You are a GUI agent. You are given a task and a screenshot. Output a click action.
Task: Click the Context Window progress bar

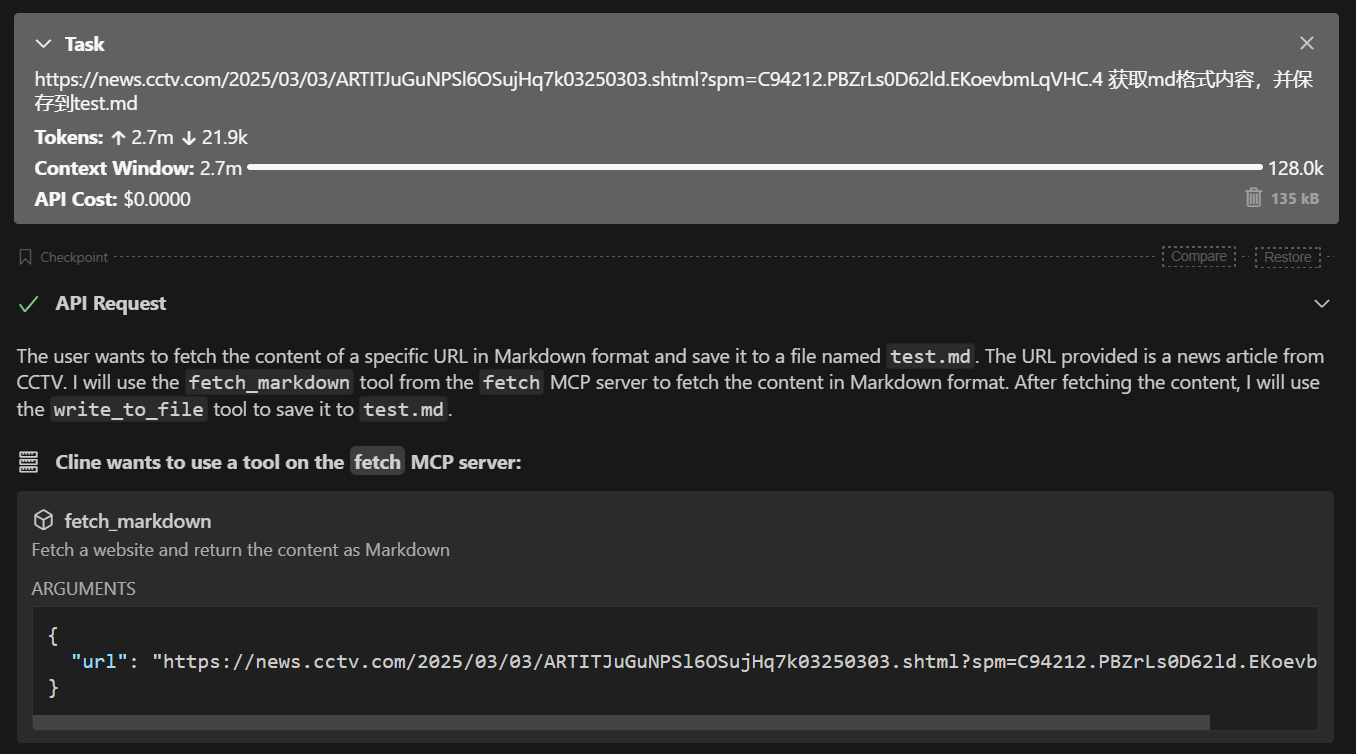[754, 168]
